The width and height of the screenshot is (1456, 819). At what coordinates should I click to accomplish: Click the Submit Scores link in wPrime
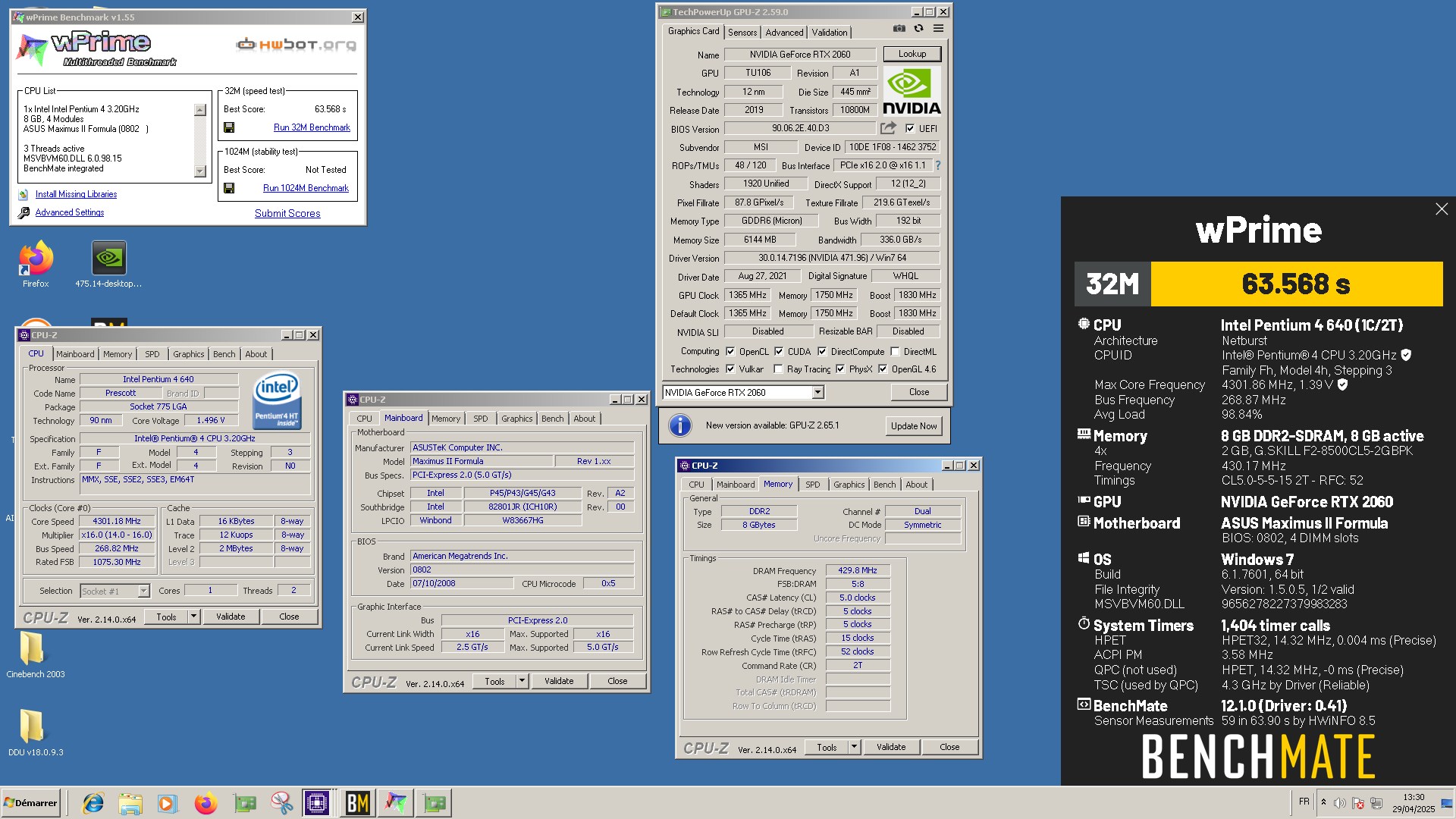(287, 214)
